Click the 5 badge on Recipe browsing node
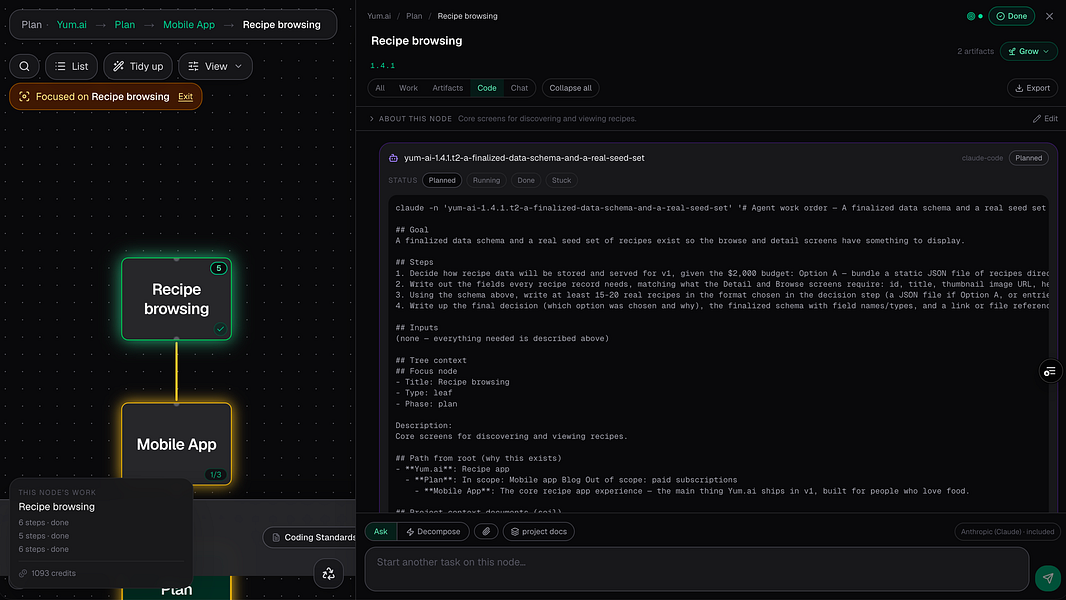Viewport: 1066px width, 600px height. point(218,268)
